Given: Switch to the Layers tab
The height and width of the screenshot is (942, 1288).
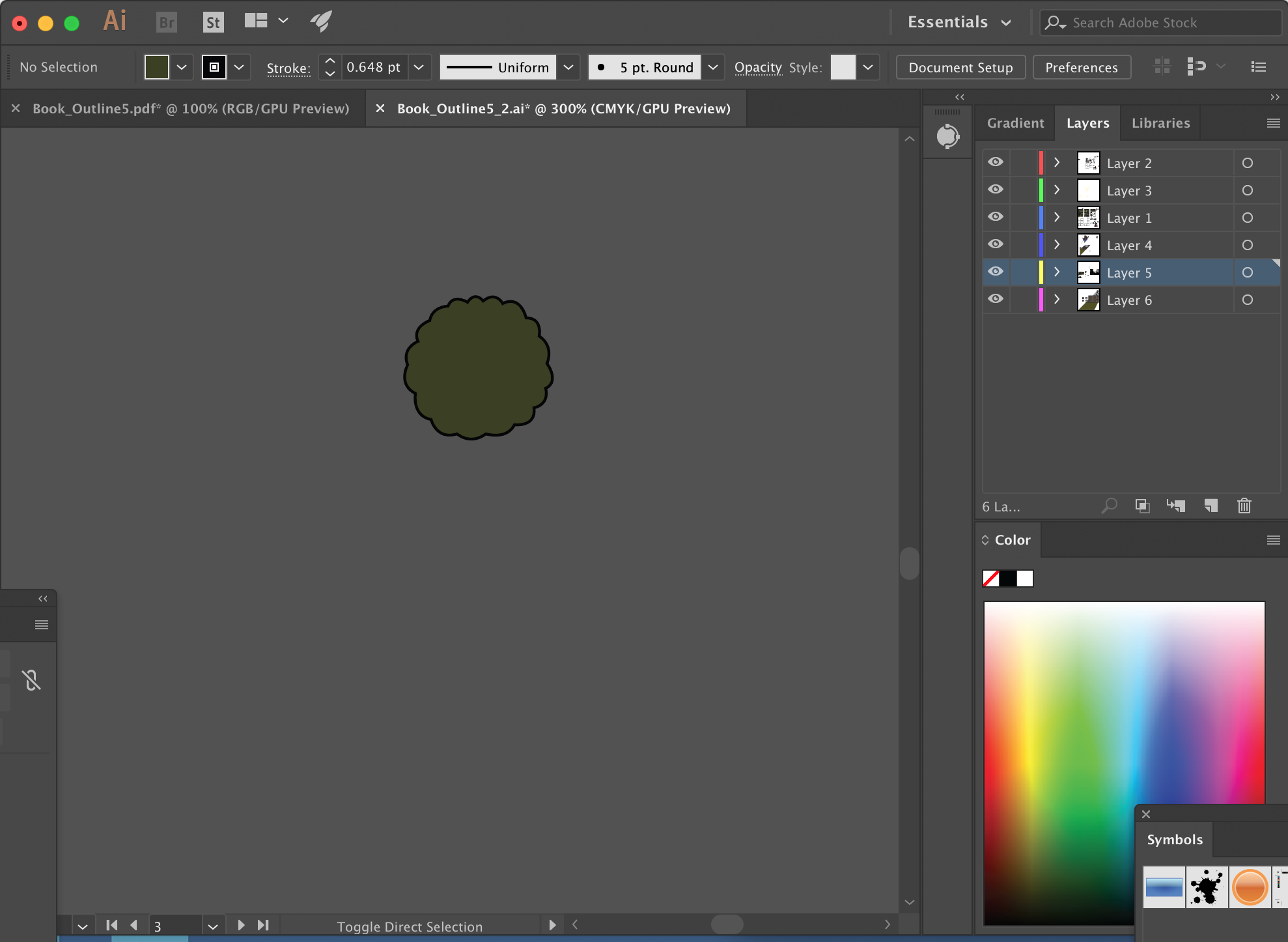Looking at the screenshot, I should tap(1087, 123).
